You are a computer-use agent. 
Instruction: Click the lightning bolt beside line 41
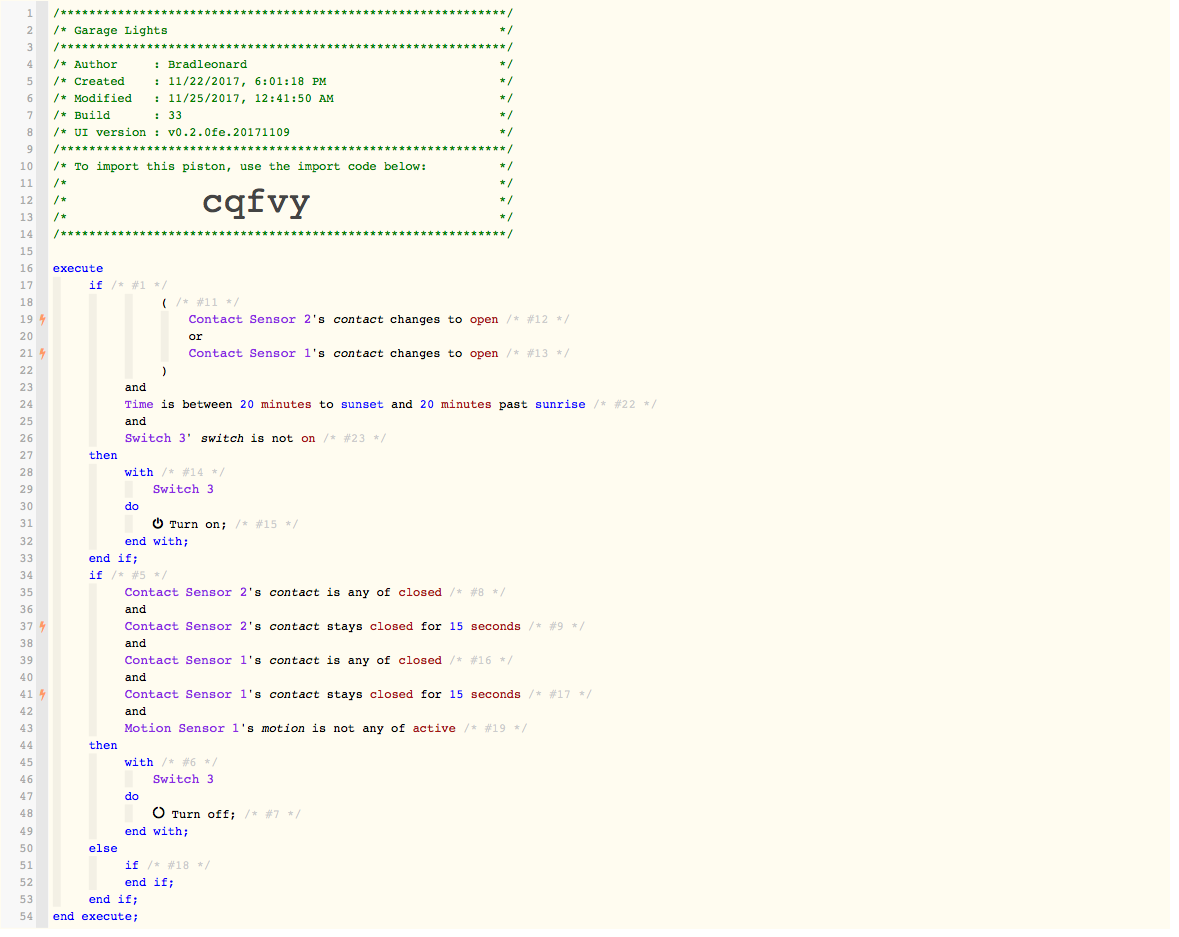pos(43,695)
